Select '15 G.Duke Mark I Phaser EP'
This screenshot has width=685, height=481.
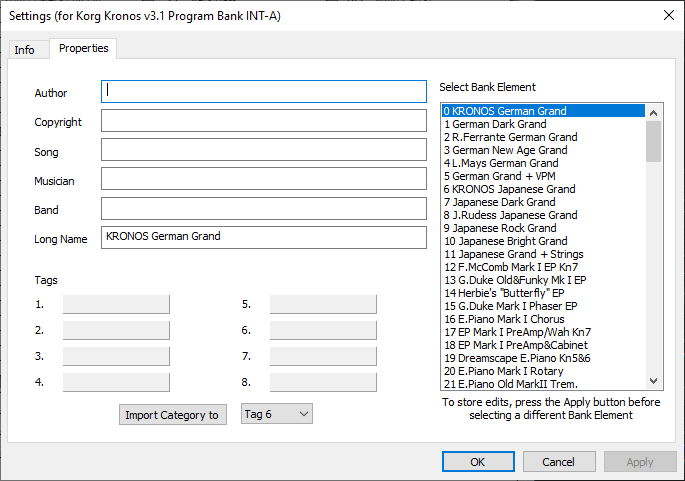(543, 306)
